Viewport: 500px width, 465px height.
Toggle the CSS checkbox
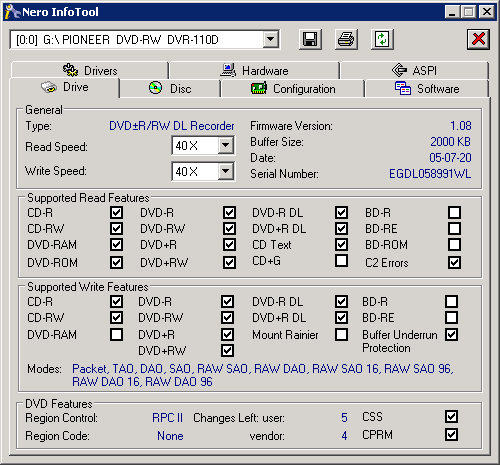[451, 416]
